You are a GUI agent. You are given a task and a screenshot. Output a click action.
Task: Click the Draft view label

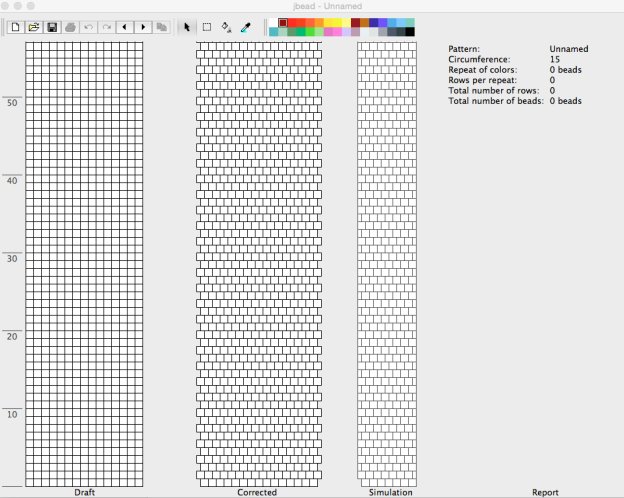click(84, 492)
